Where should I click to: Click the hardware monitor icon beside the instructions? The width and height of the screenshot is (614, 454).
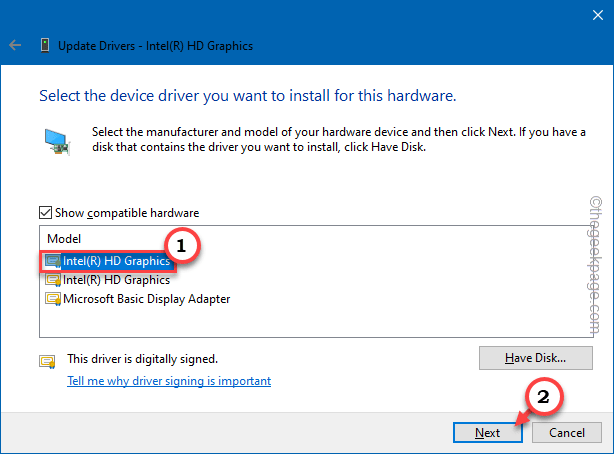(x=55, y=139)
